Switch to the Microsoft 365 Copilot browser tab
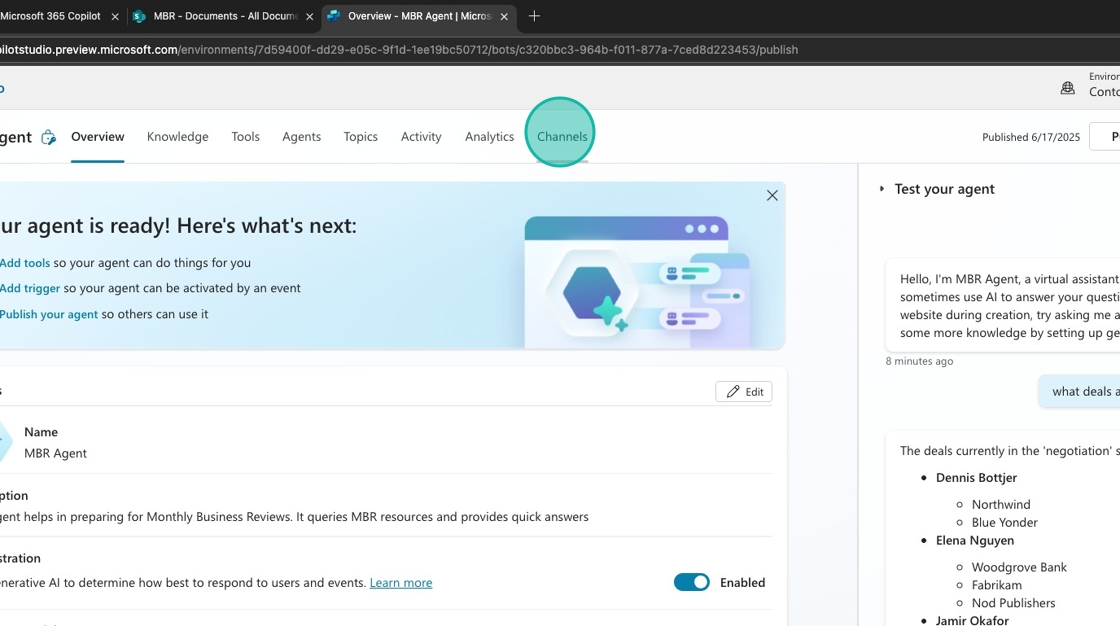Screen dimensions: 1120x626 (x=50, y=16)
